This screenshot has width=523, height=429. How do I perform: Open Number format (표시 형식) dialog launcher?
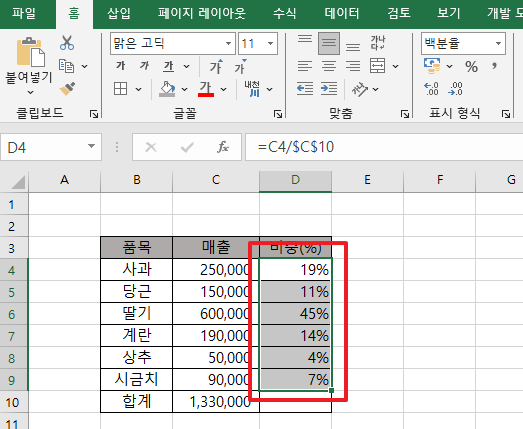pos(506,114)
